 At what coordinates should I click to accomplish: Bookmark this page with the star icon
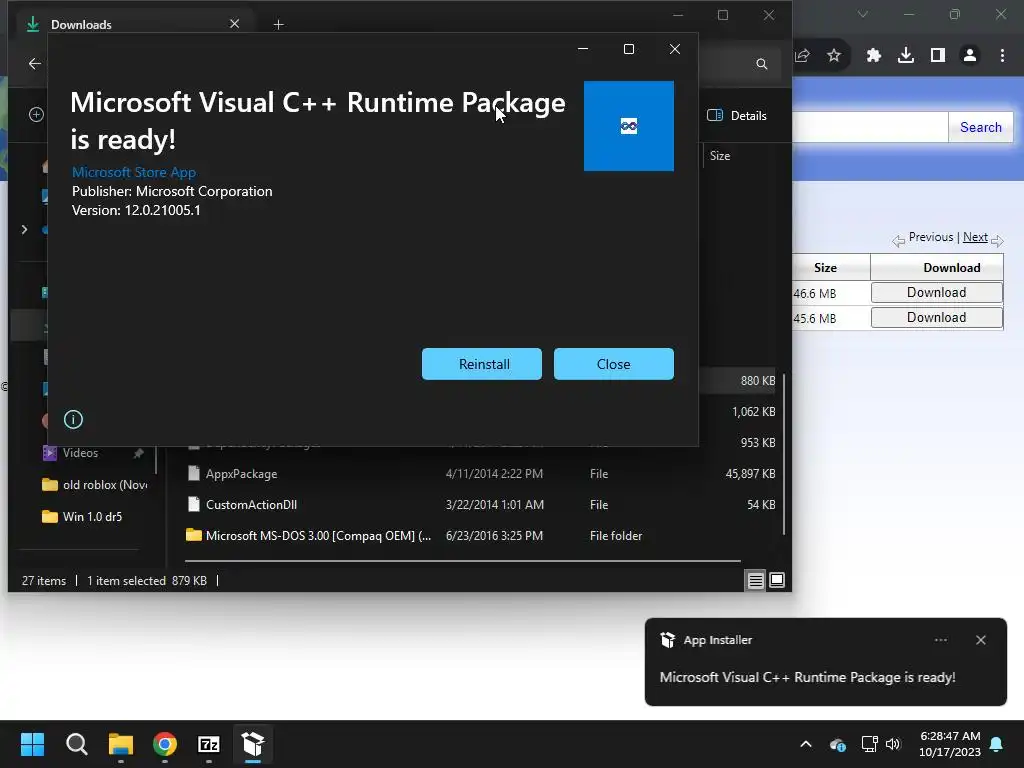834,56
